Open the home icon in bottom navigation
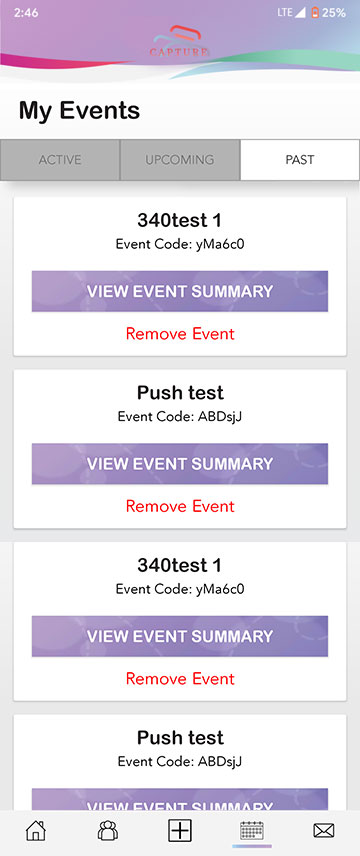This screenshot has width=360, height=856. (36, 831)
